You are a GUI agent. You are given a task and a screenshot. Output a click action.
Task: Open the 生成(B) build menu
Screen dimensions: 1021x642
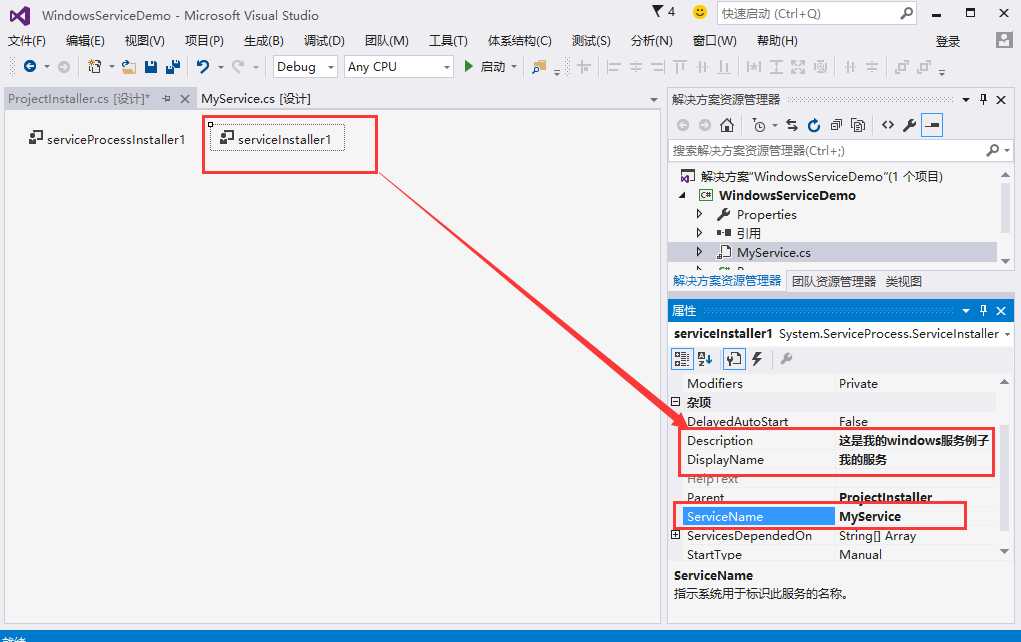[x=264, y=40]
